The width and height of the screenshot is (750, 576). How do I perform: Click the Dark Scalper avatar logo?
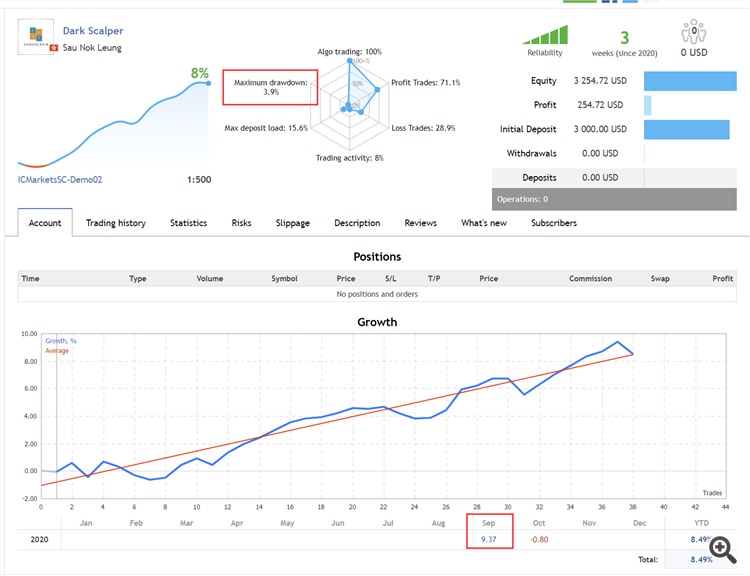pos(36,37)
